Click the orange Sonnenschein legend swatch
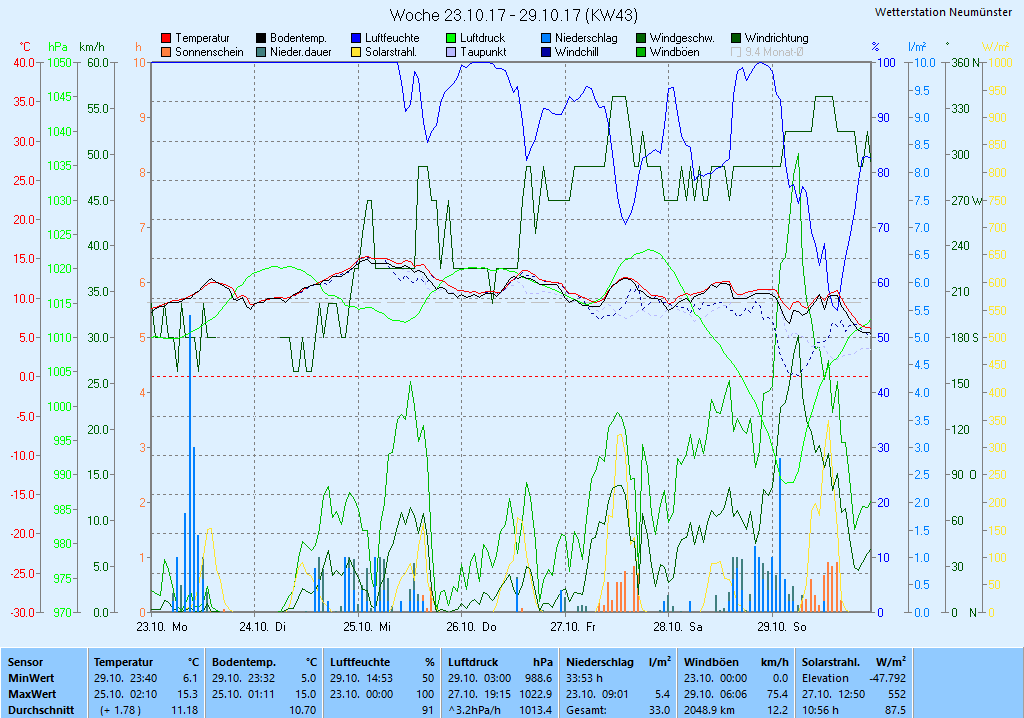Image resolution: width=1024 pixels, height=718 pixels. (166, 52)
